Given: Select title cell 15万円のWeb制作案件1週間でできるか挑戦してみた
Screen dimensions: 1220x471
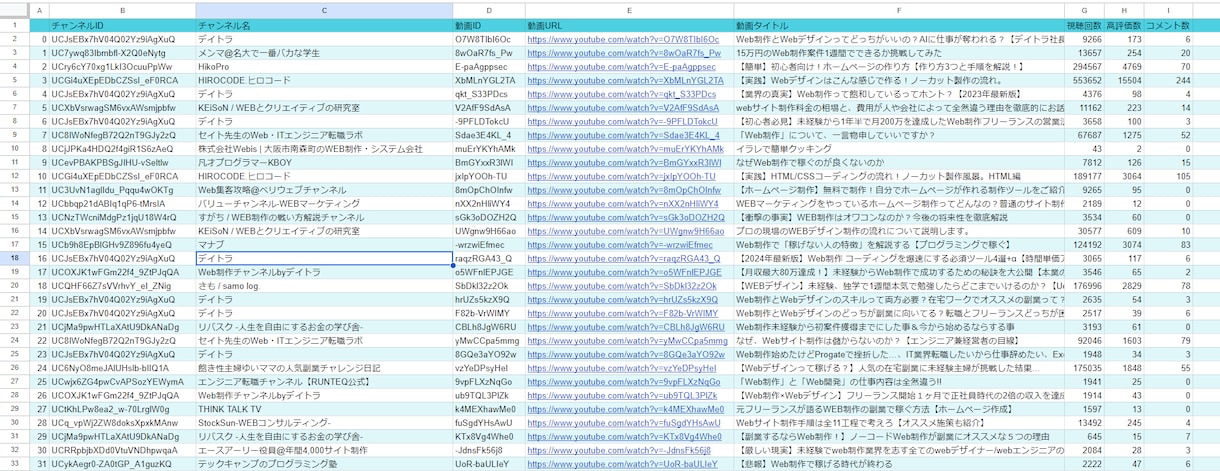Looking at the screenshot, I should (899, 53).
